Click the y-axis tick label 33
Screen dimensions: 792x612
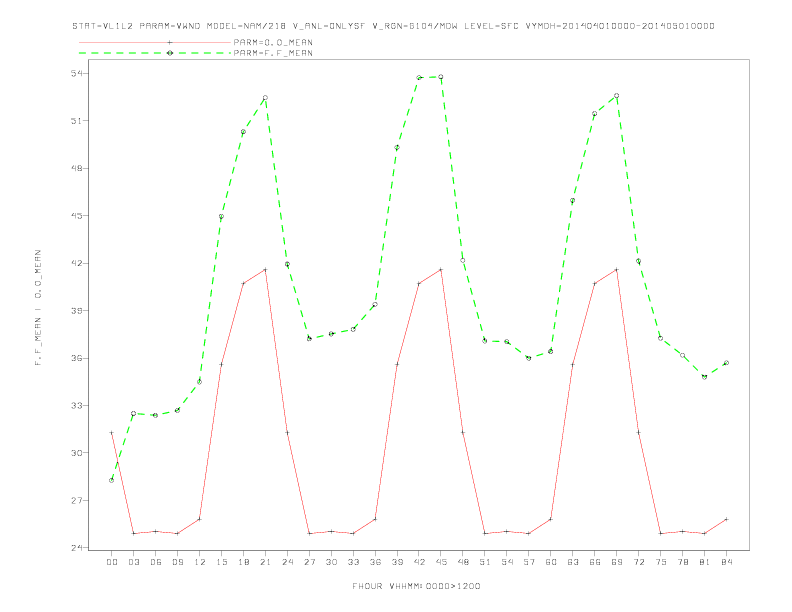(x=76, y=405)
